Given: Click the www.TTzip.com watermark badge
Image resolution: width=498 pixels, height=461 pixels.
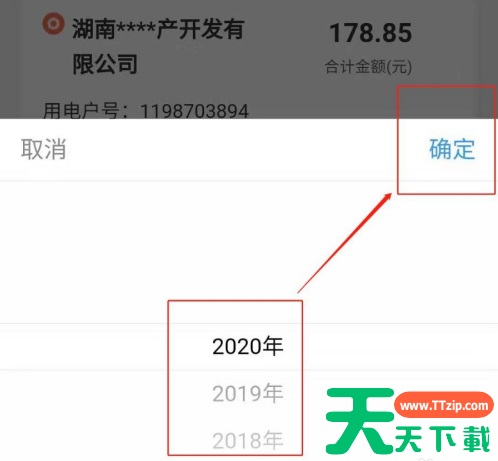Looking at the screenshot, I should point(444,405).
